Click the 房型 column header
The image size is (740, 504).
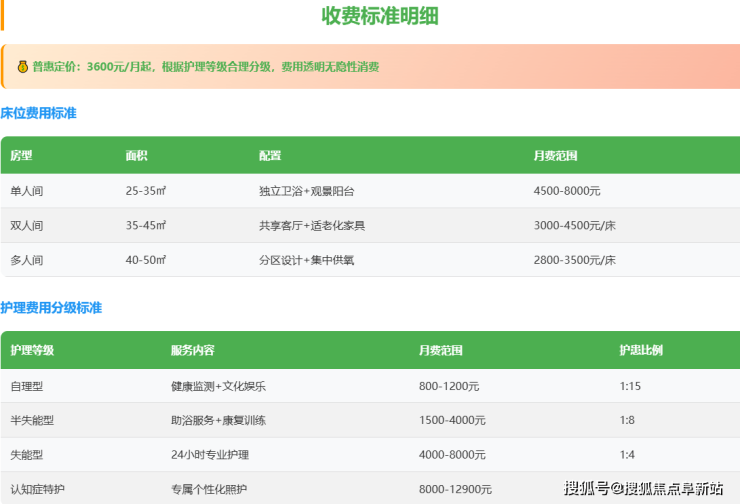click(x=22, y=156)
